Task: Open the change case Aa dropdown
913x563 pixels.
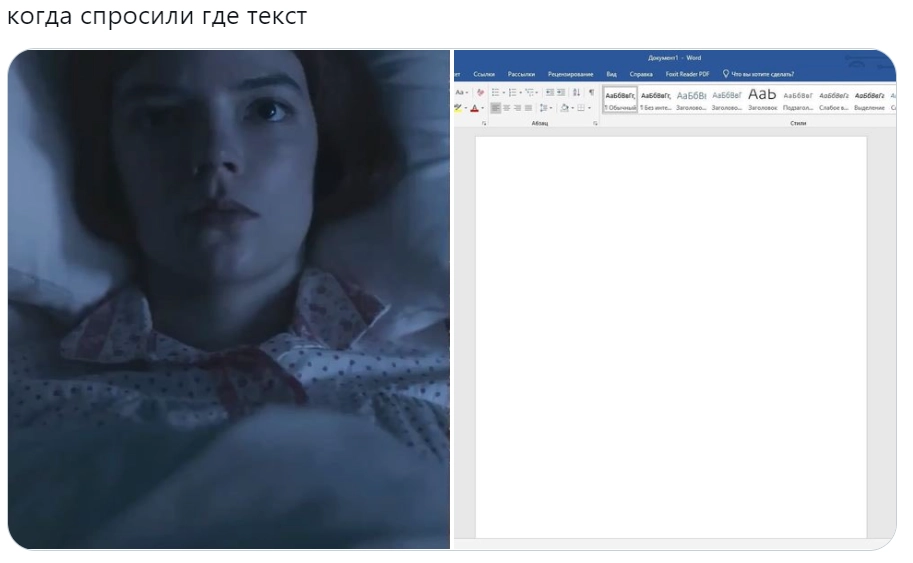Action: [461, 92]
